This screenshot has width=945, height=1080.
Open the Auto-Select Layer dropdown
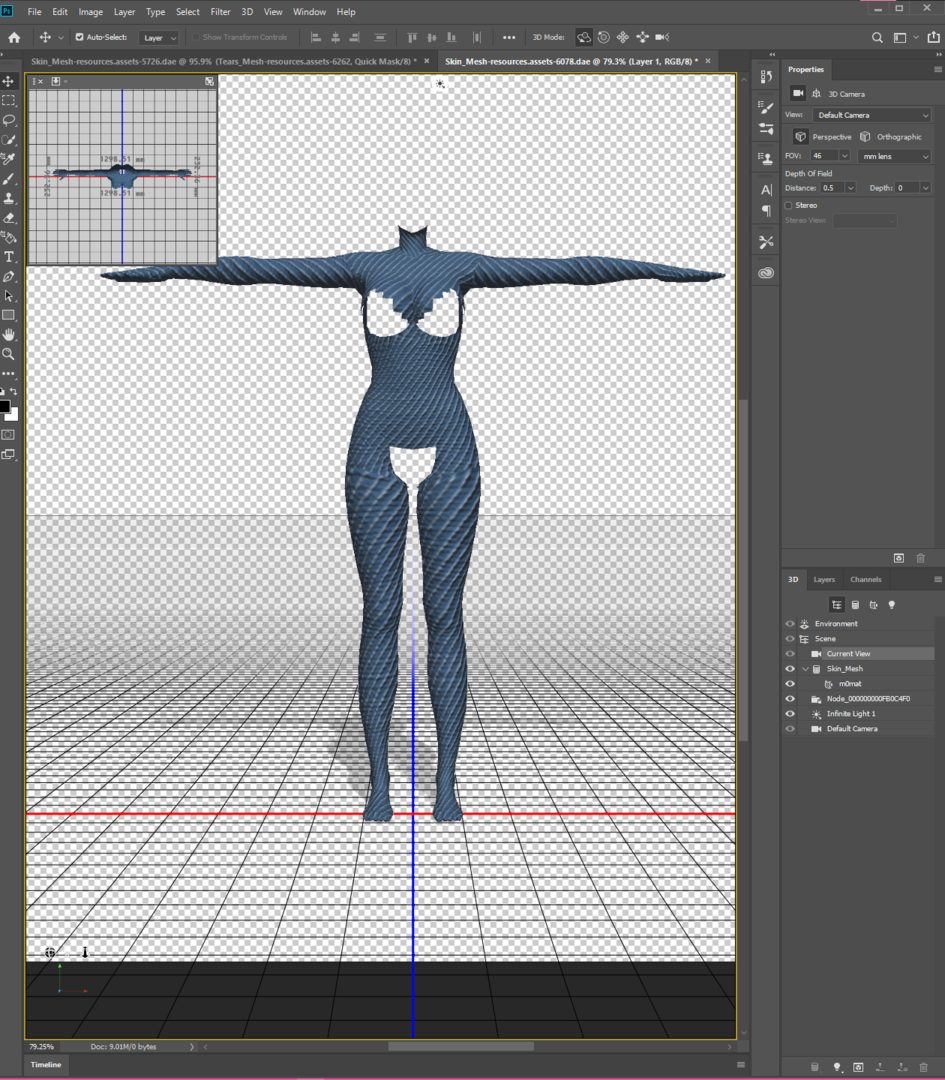158,38
